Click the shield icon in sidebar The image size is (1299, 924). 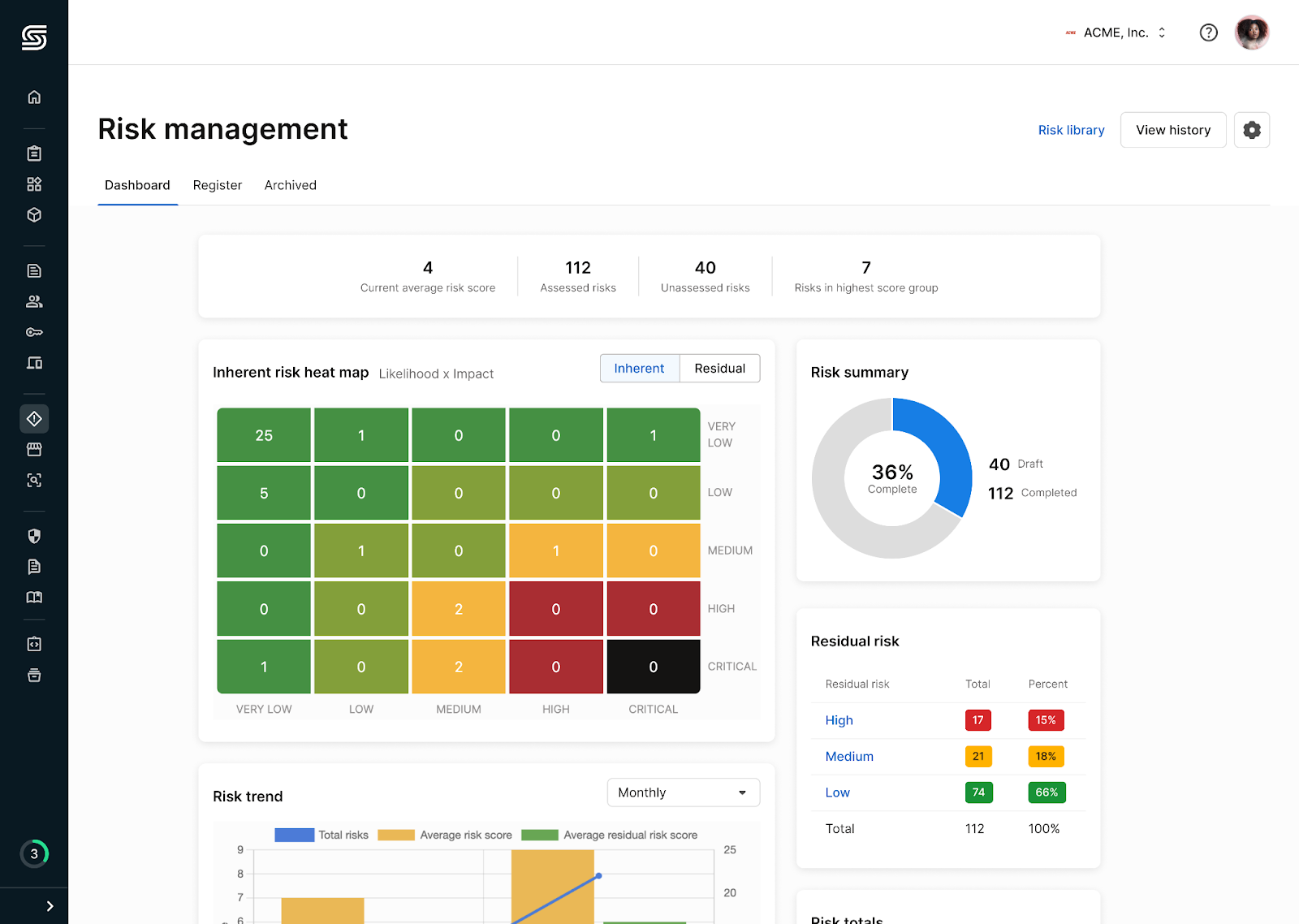click(x=34, y=536)
